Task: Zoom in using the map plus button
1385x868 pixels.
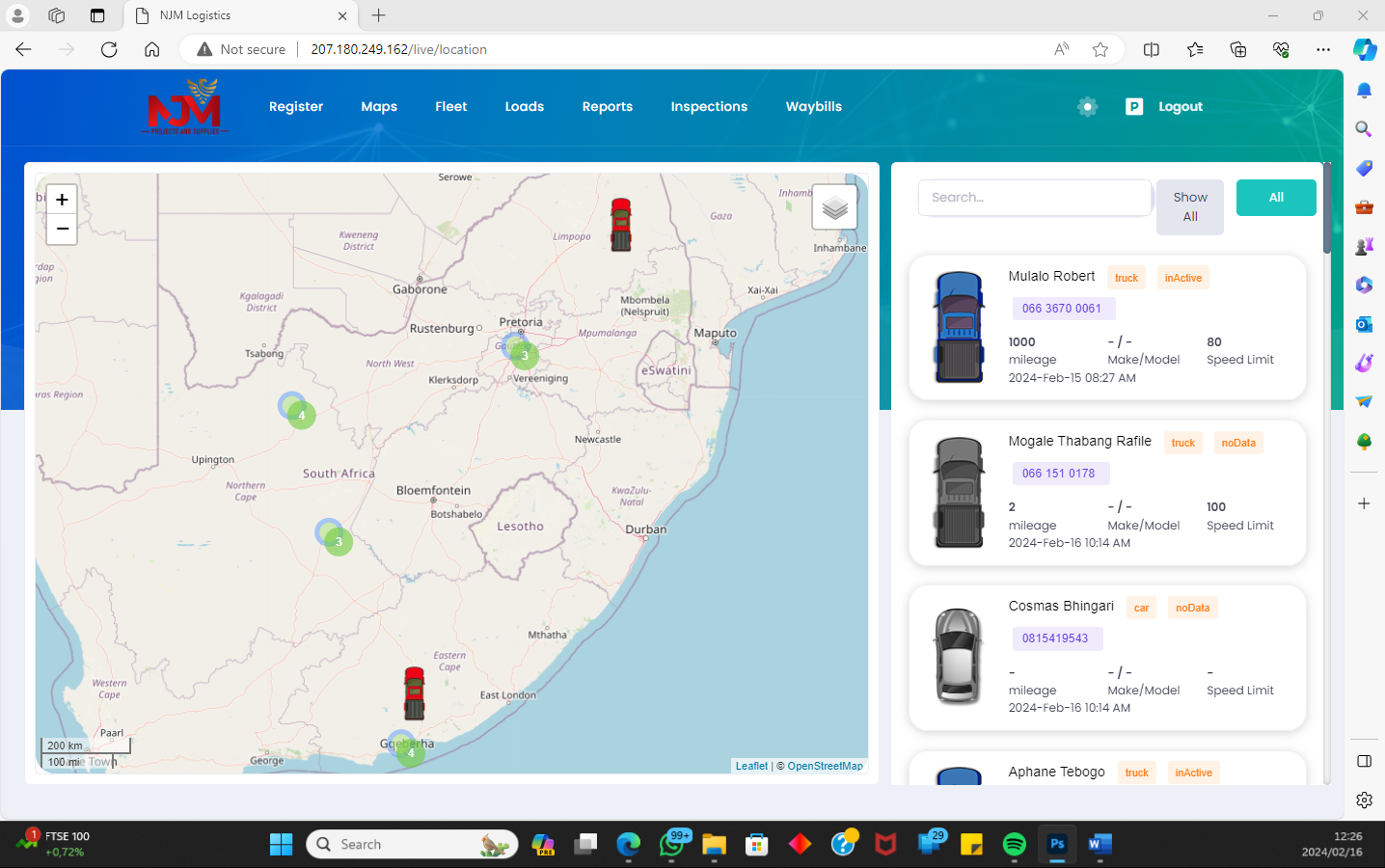Action: pyautogui.click(x=61, y=199)
